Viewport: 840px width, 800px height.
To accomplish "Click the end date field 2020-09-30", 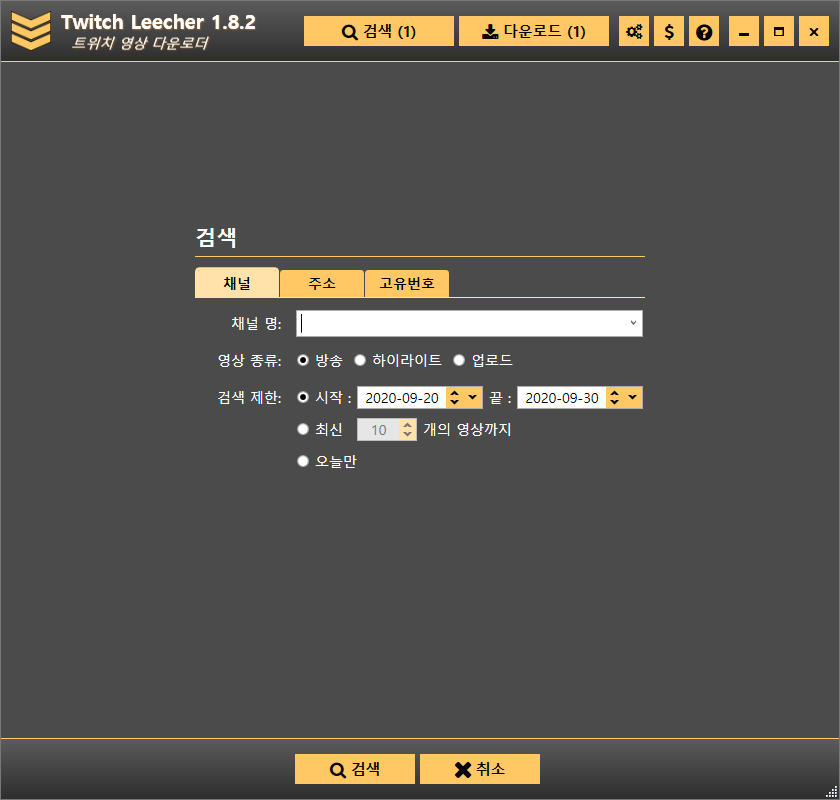I will point(561,398).
